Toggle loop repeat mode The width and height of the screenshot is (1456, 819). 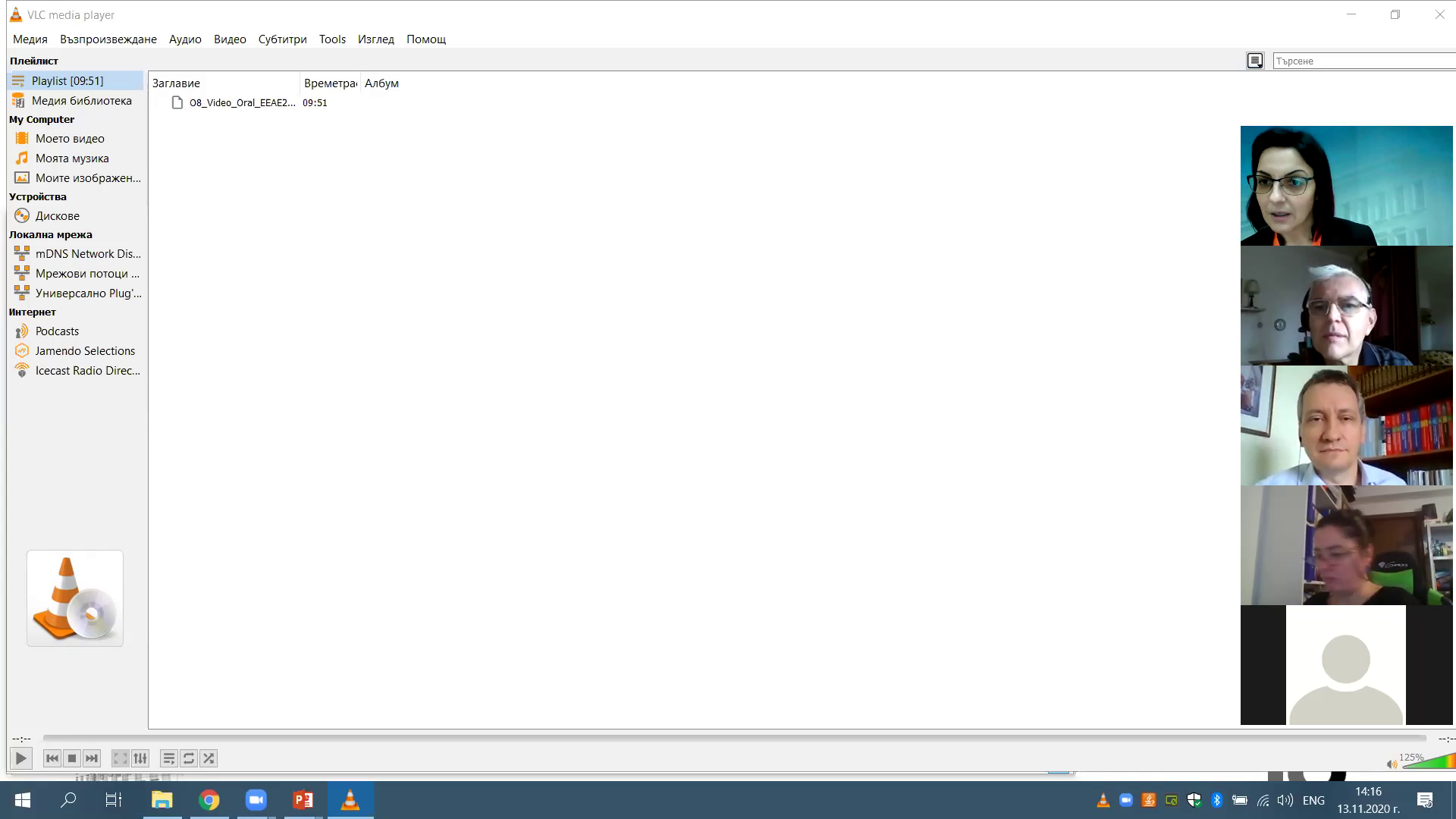[x=189, y=758]
